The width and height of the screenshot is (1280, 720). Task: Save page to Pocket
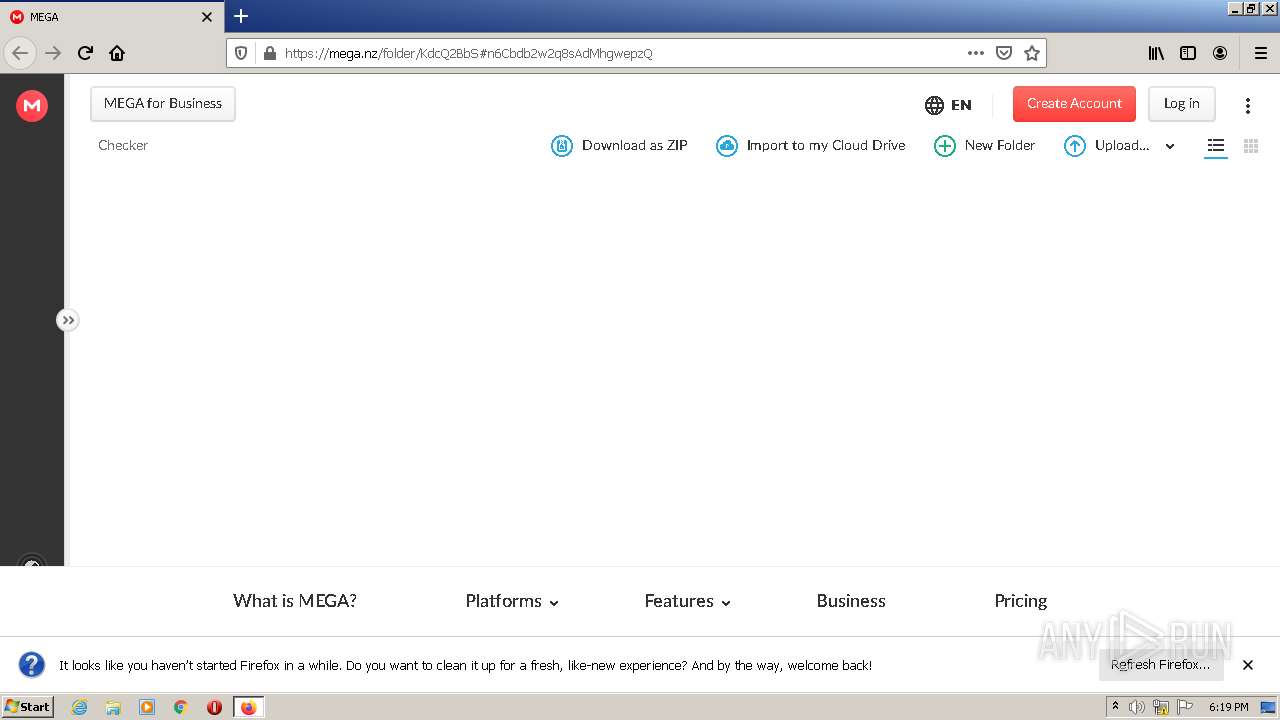point(1004,53)
